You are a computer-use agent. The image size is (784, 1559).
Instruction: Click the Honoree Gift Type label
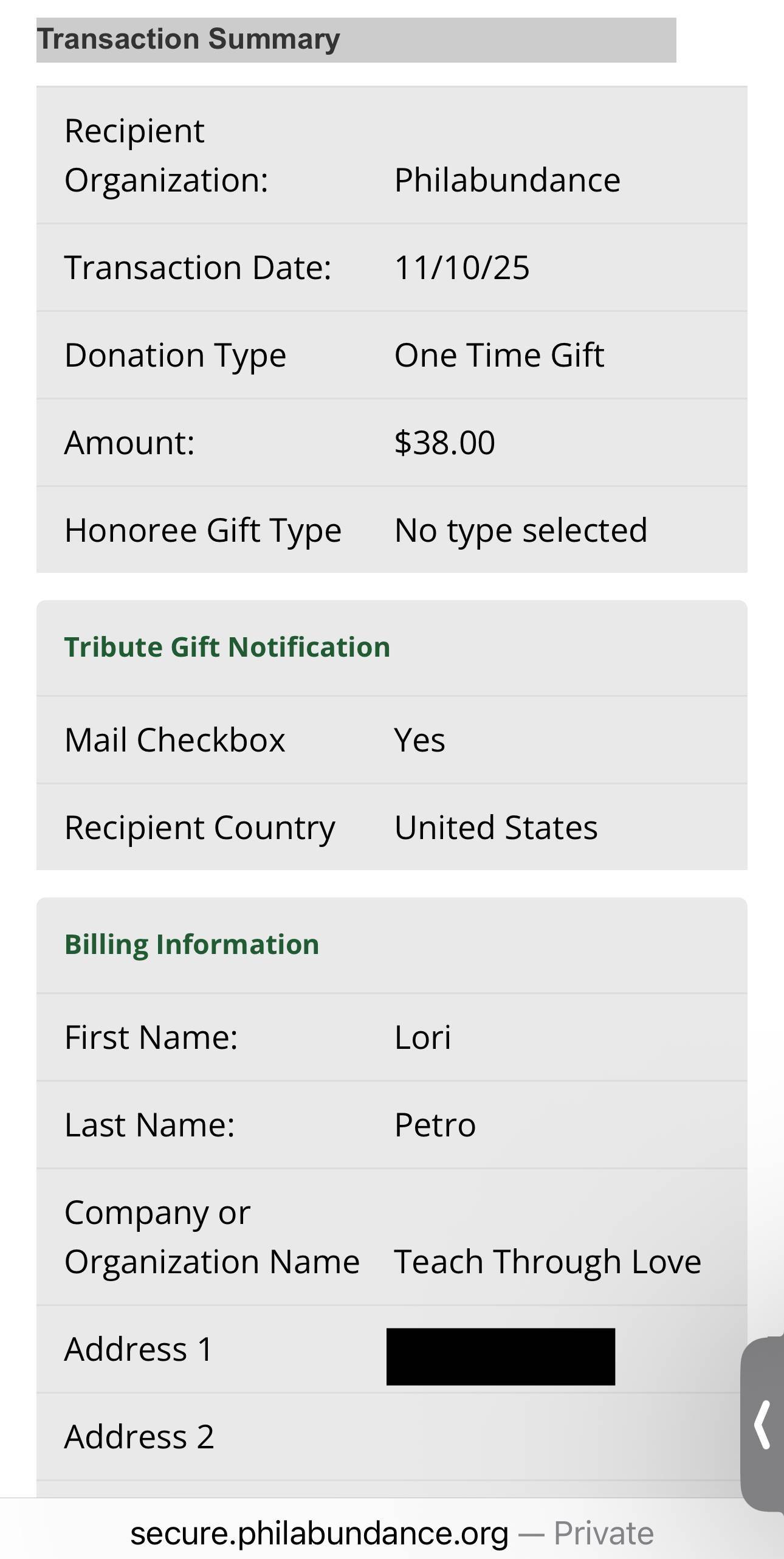point(202,530)
